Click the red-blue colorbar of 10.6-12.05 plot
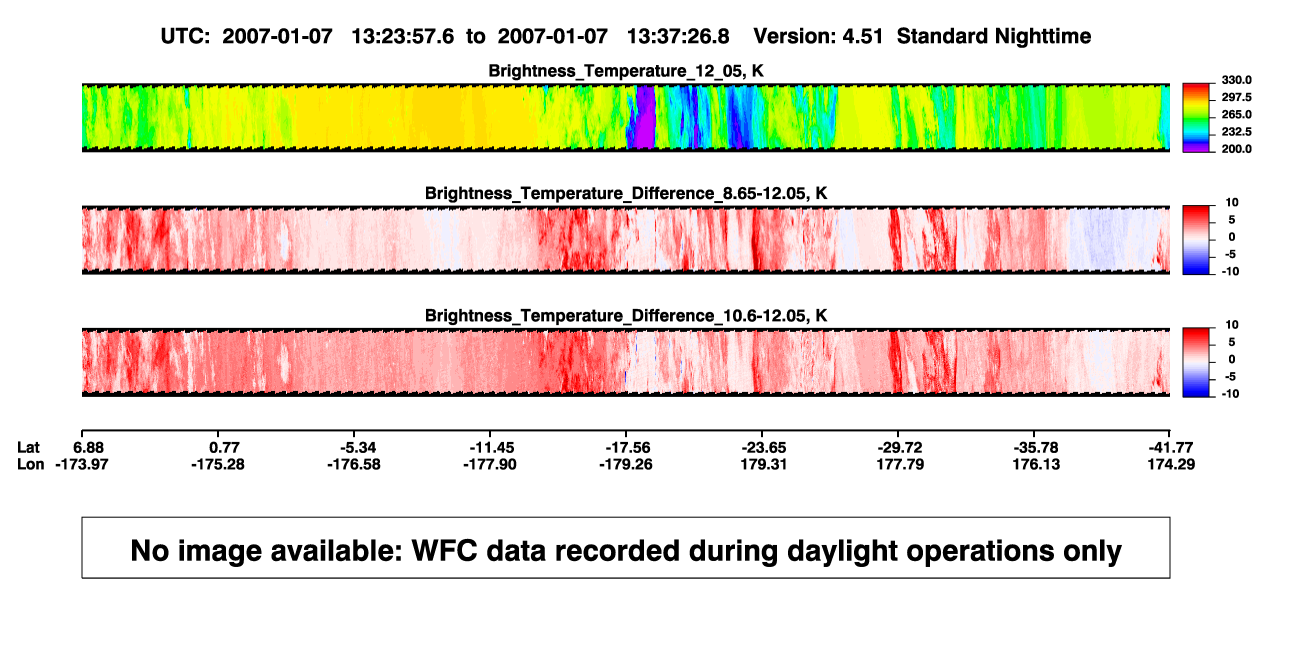This screenshot has width=1300, height=667. [1194, 362]
